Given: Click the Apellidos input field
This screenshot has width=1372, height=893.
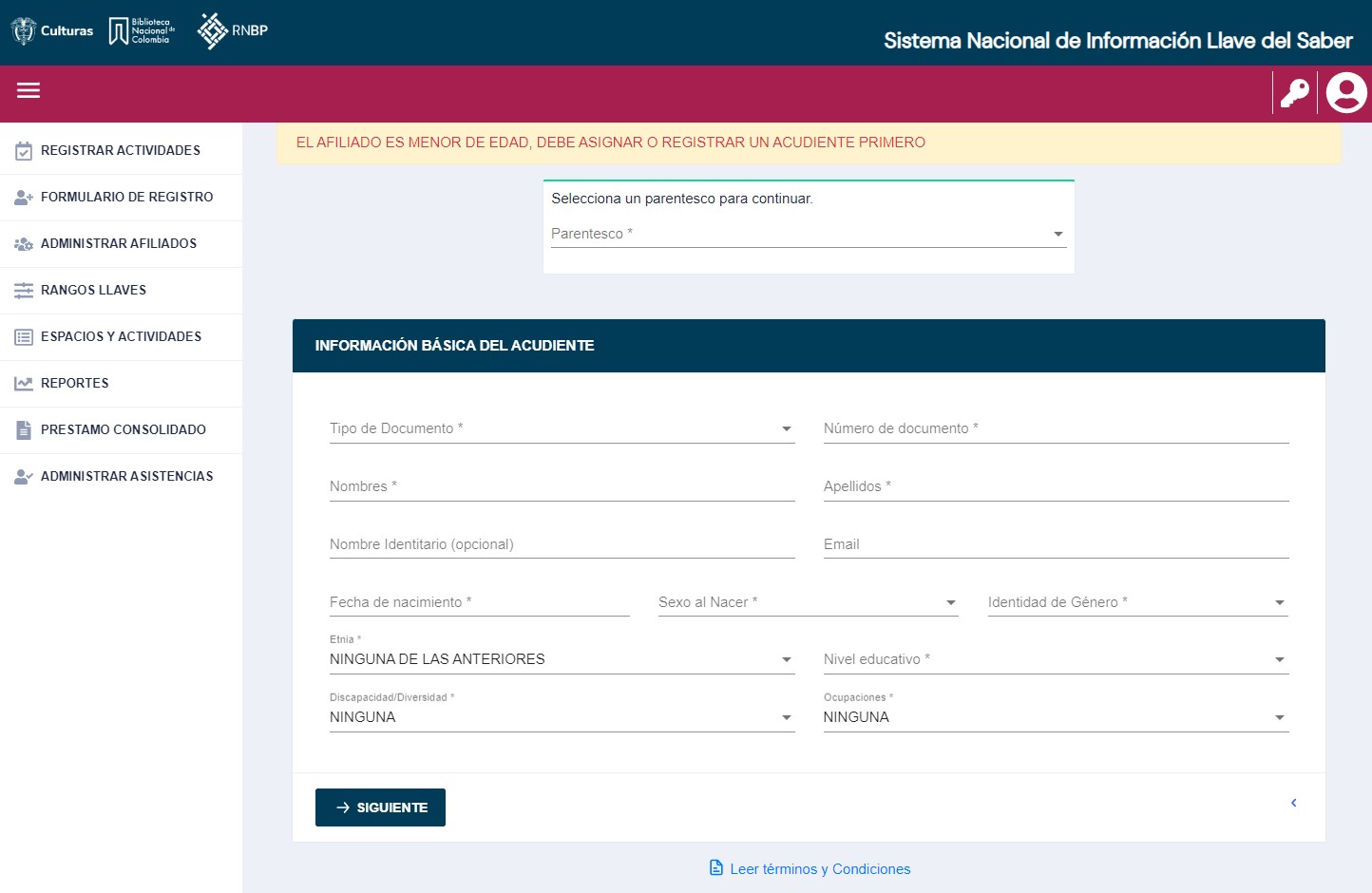Looking at the screenshot, I should (1056, 486).
